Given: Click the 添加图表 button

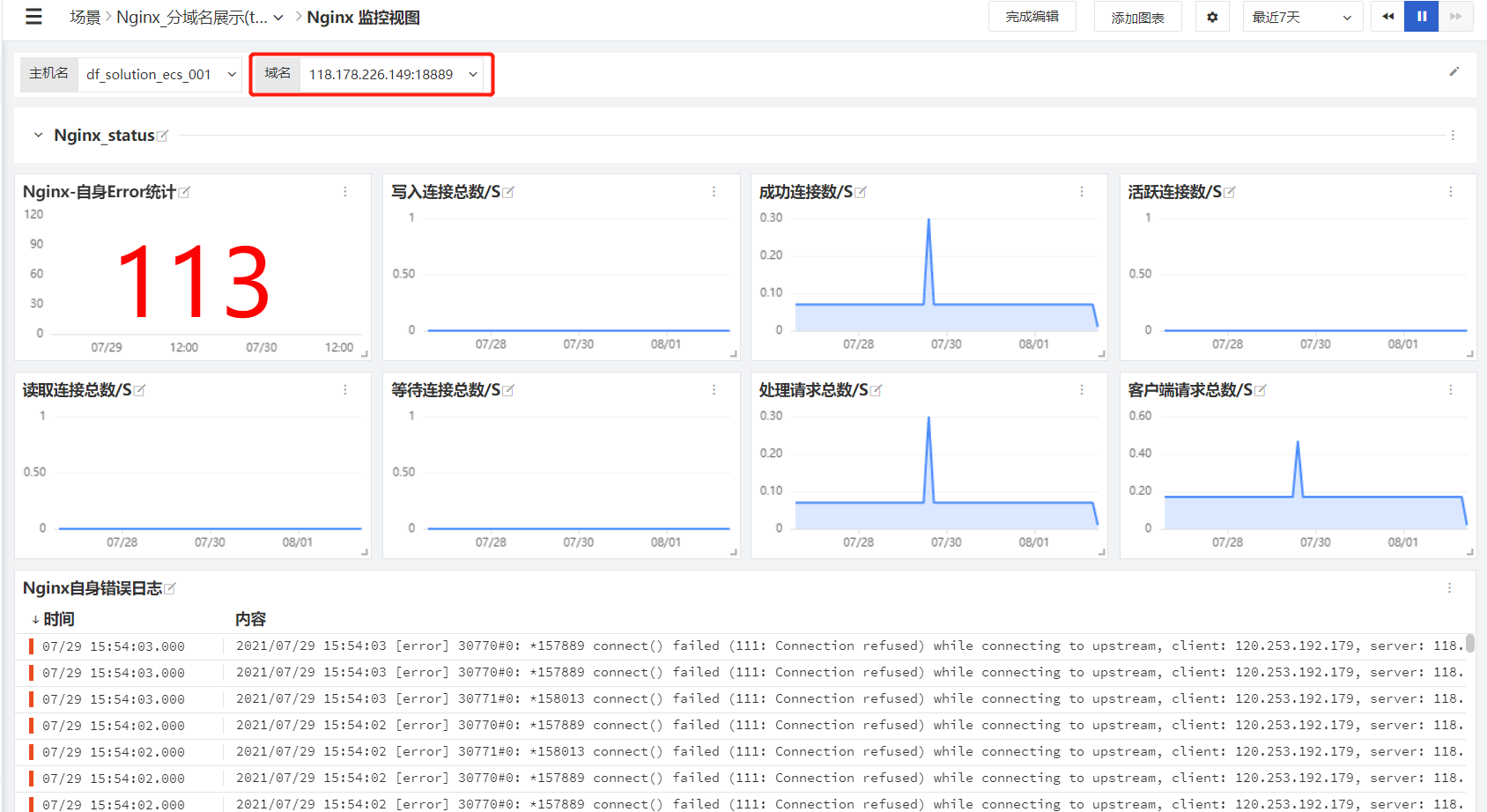Looking at the screenshot, I should [1138, 17].
